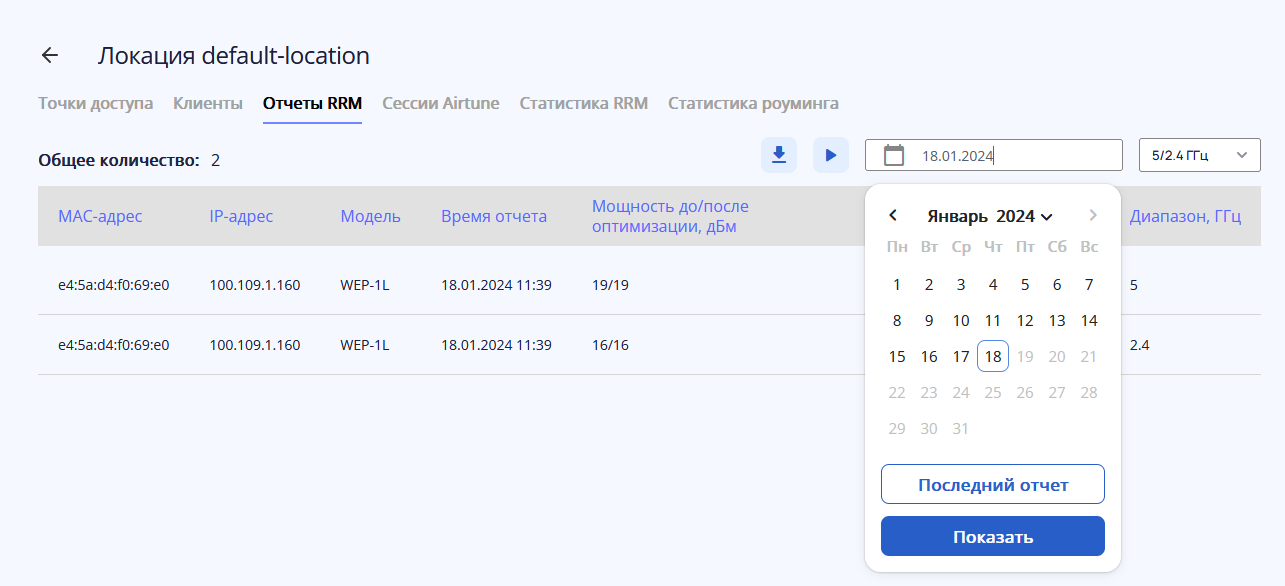
Task: Download the RRM report
Action: [x=779, y=155]
